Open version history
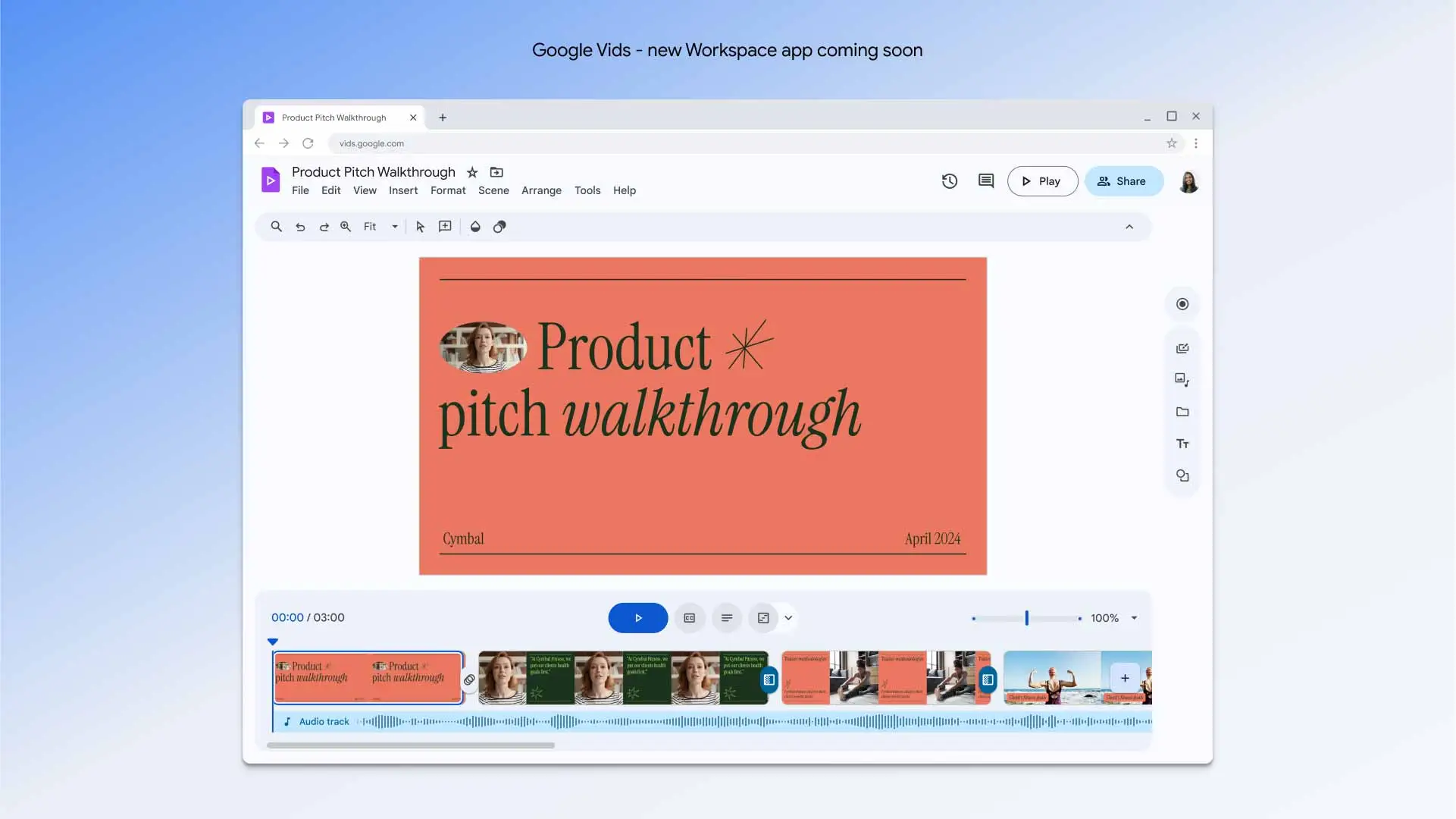 click(x=949, y=180)
